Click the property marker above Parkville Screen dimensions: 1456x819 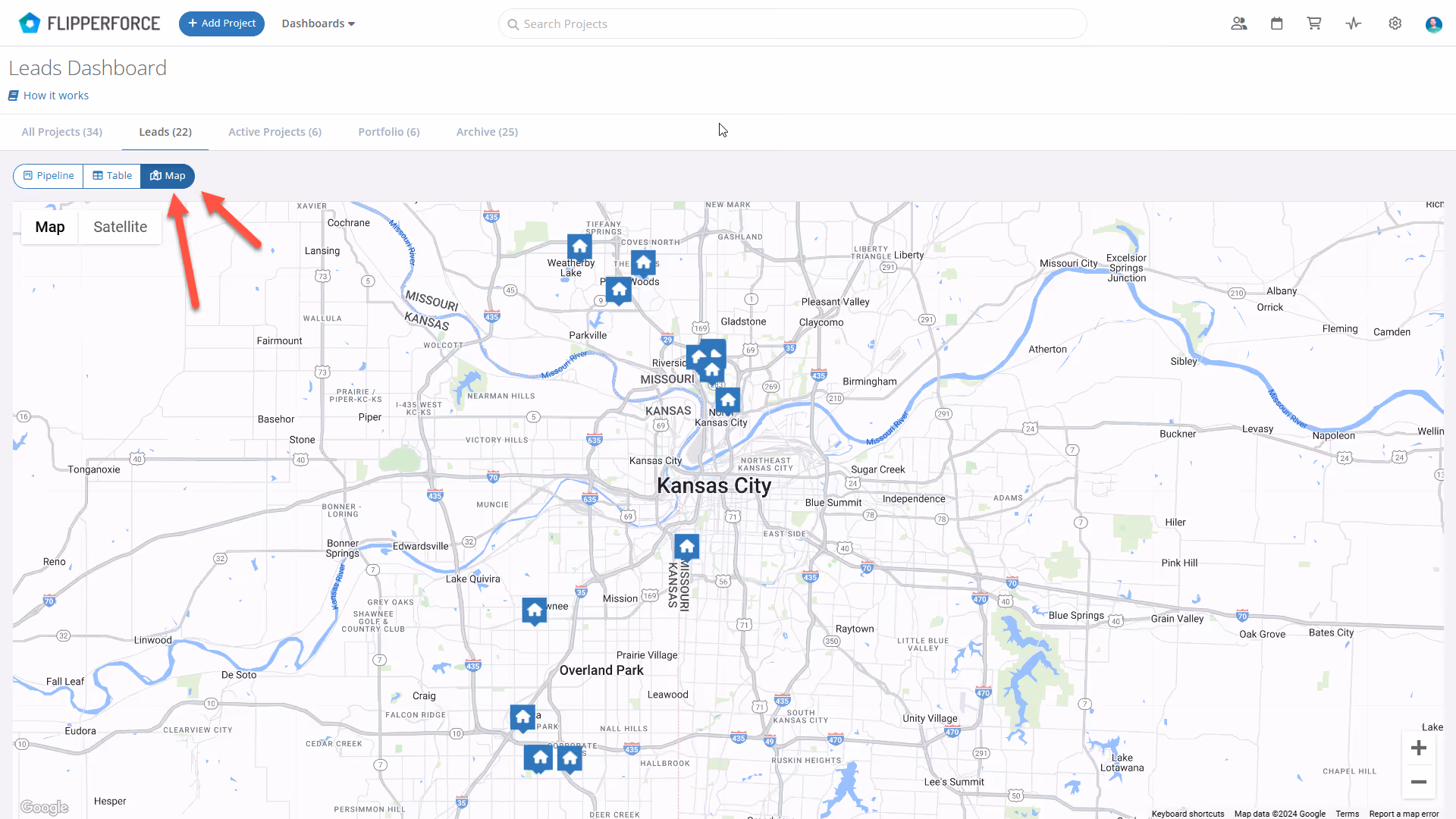[x=619, y=291]
